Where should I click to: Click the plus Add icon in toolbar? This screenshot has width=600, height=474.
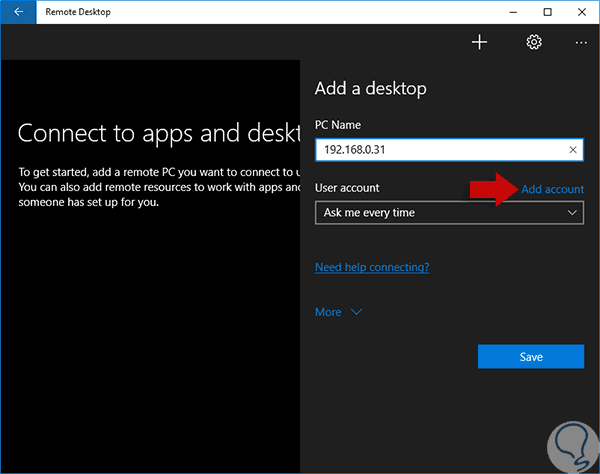point(479,42)
